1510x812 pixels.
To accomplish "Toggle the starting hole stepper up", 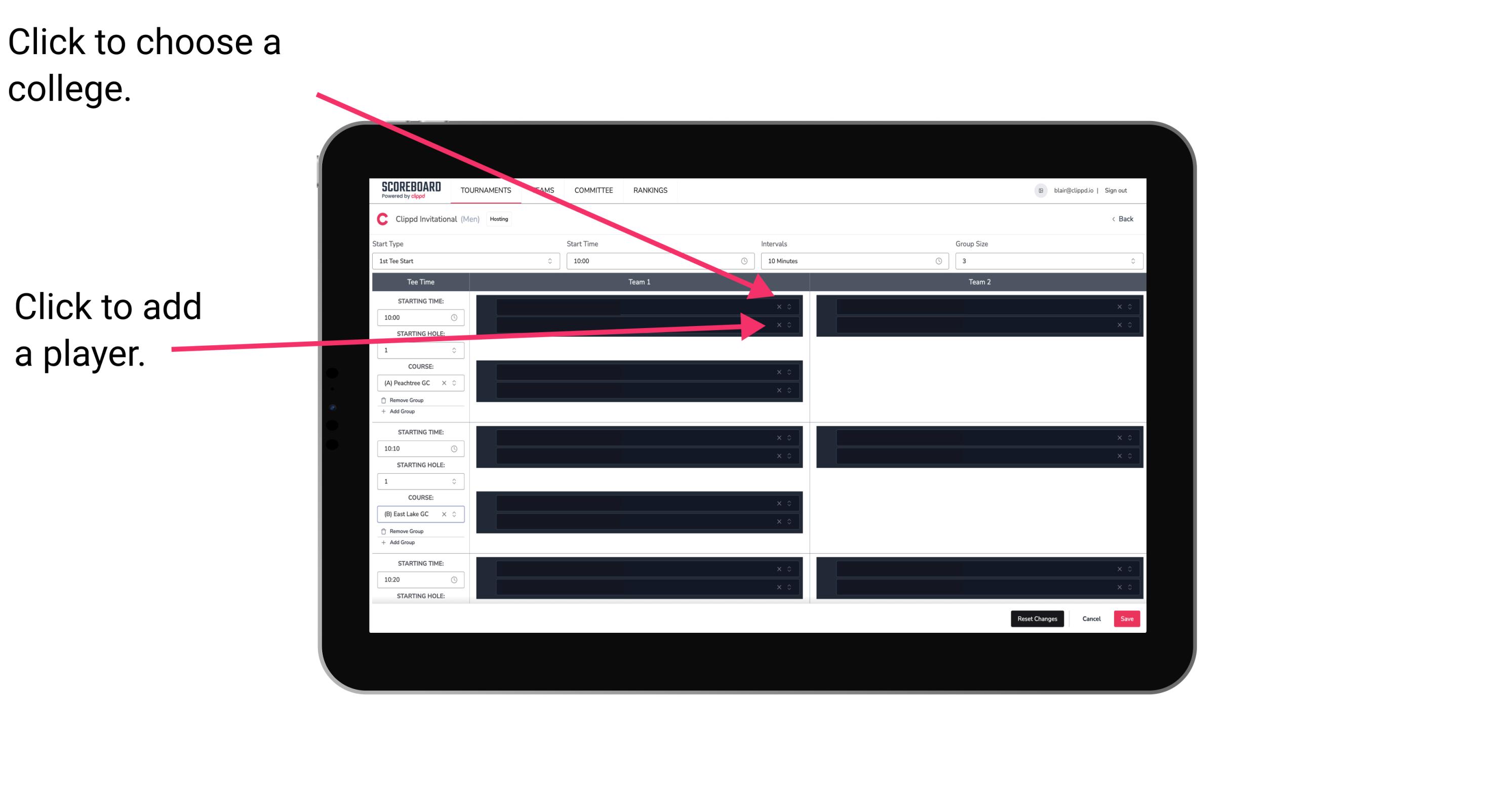I will click(456, 347).
